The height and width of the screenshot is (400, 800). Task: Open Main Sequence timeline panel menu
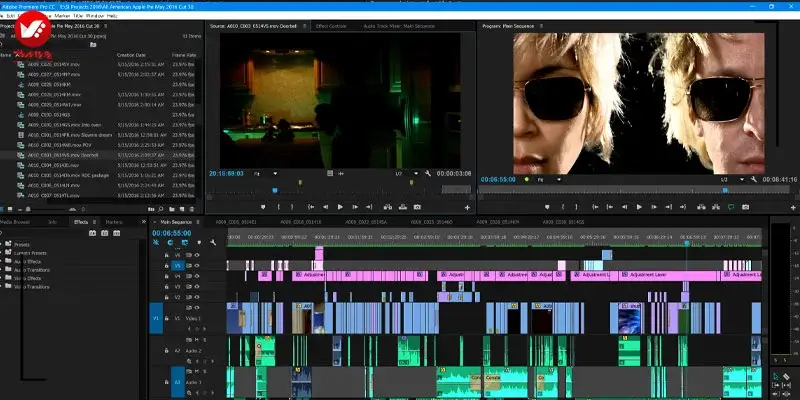click(x=198, y=222)
